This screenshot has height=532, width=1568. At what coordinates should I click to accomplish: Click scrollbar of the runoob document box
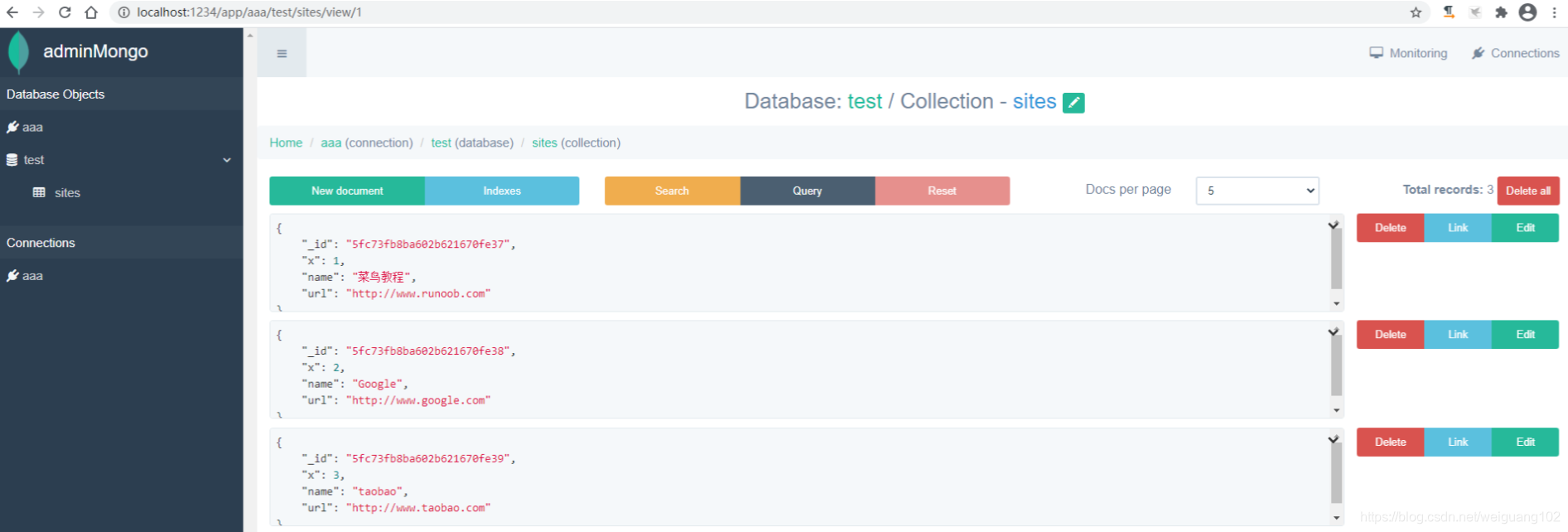[x=1336, y=259]
